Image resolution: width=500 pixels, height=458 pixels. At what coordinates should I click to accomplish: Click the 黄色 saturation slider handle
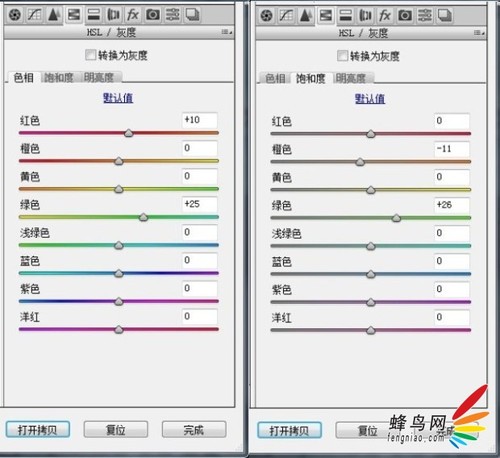click(371, 190)
